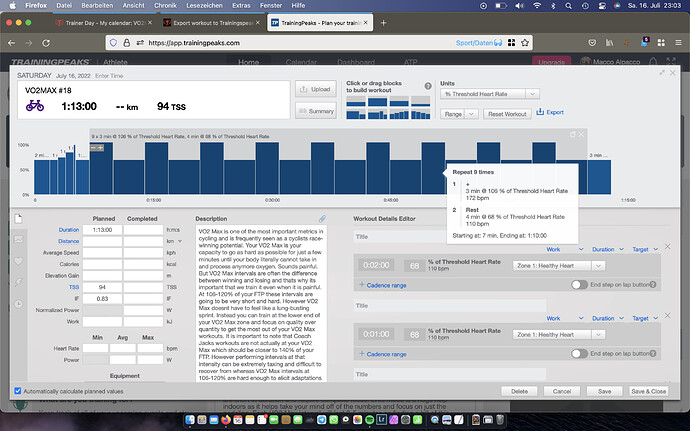Add the ascending ramp-up block template
Image resolution: width=690 pixels, height=431 pixels.
(399, 114)
